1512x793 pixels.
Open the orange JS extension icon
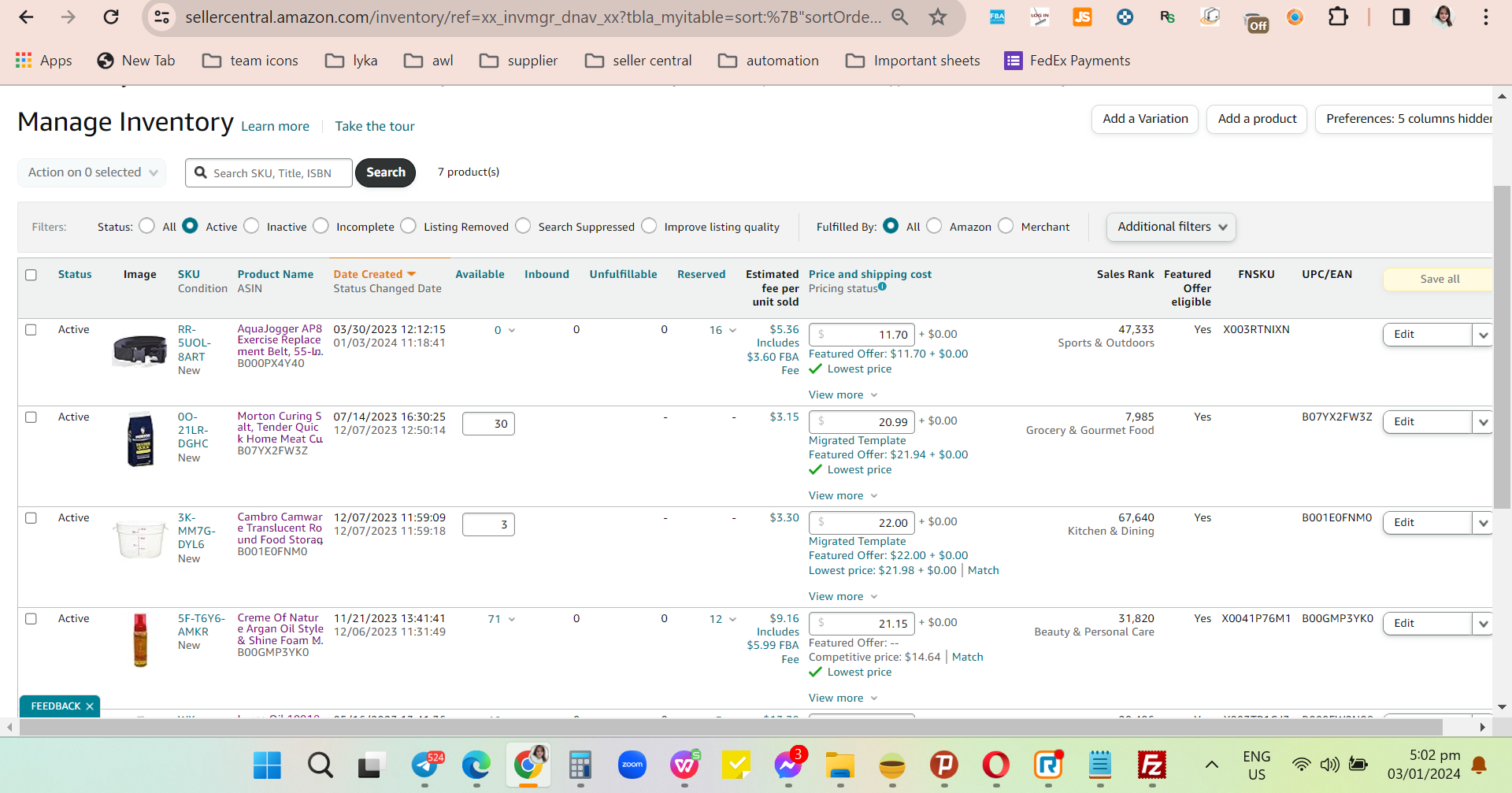(1083, 17)
